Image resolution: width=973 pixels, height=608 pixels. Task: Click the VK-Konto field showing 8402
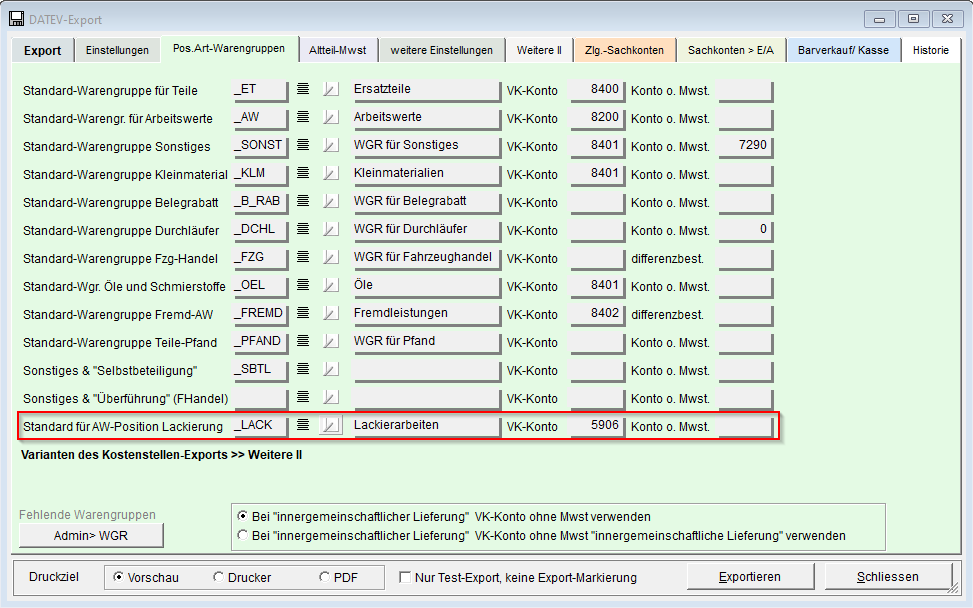(x=598, y=314)
